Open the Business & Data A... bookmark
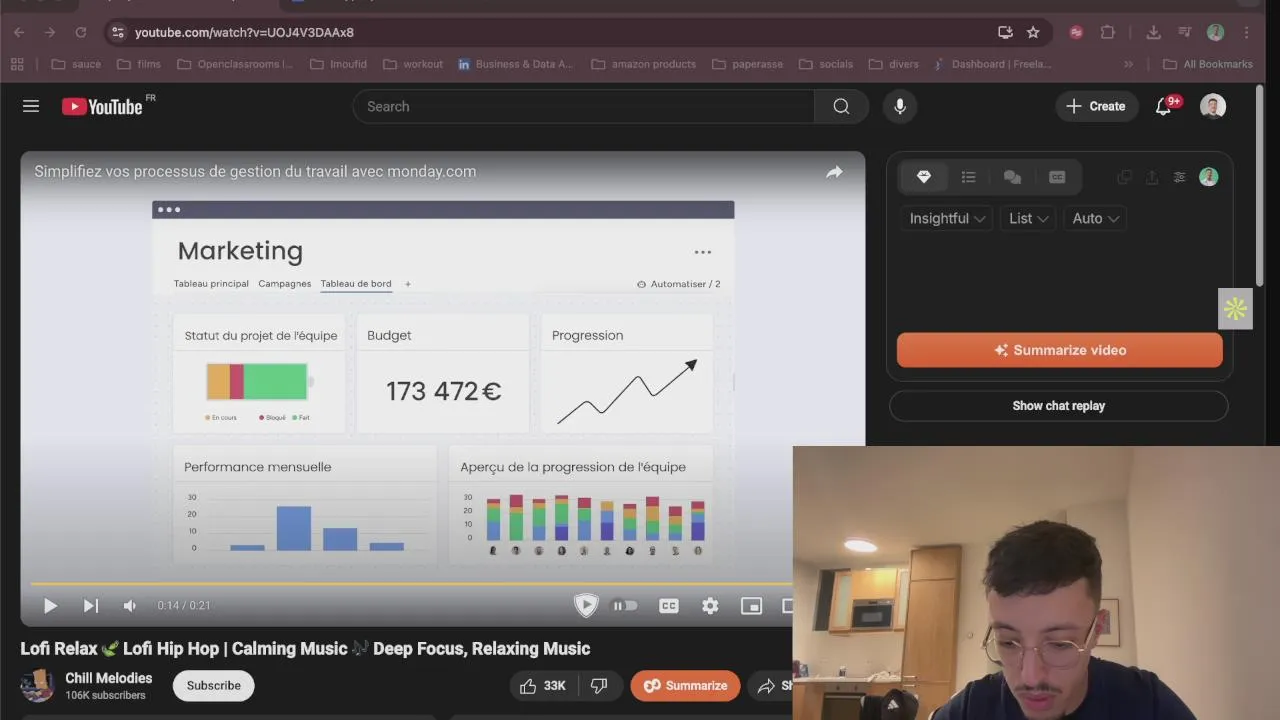Screen dimensions: 1280x720 (x=515, y=64)
